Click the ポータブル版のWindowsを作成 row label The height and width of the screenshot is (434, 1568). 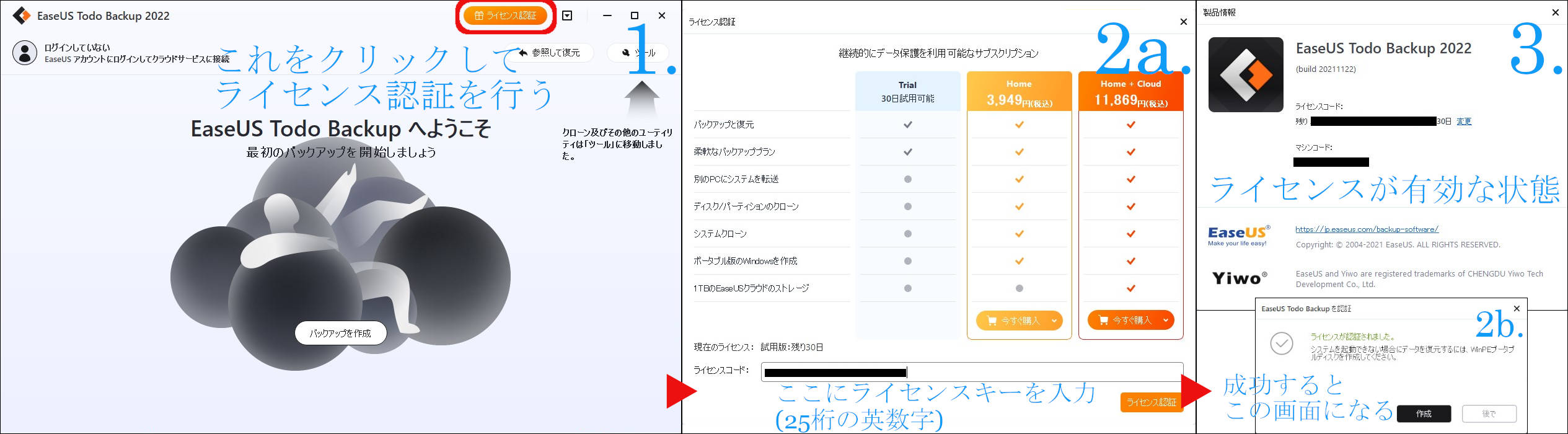click(746, 261)
